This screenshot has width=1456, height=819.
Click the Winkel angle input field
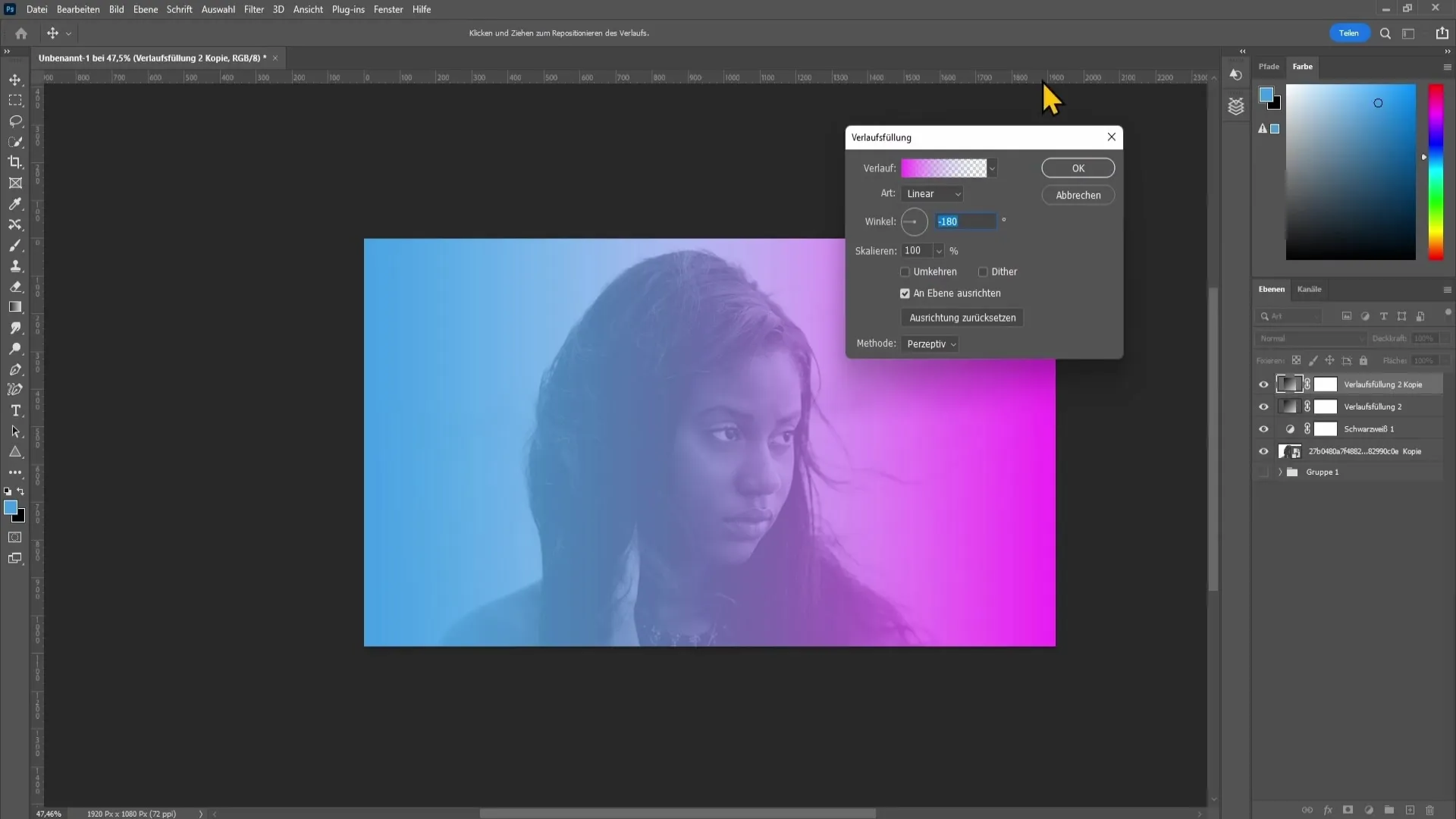tap(965, 221)
